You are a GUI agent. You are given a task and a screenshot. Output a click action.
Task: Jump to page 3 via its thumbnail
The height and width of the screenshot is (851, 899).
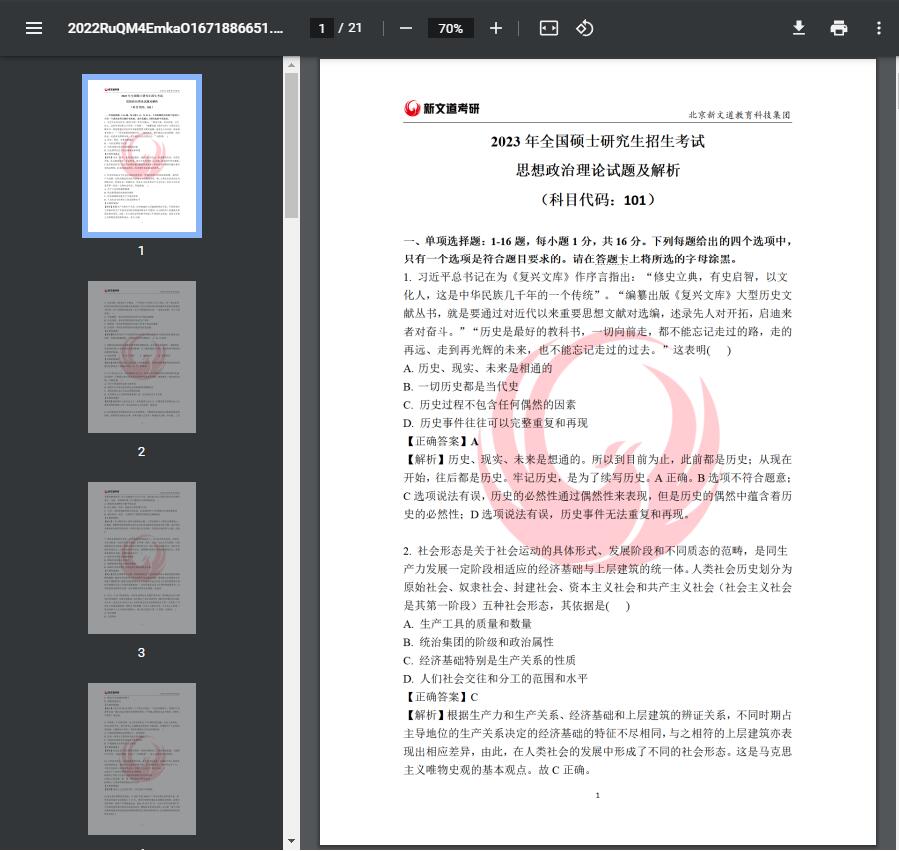[141, 557]
